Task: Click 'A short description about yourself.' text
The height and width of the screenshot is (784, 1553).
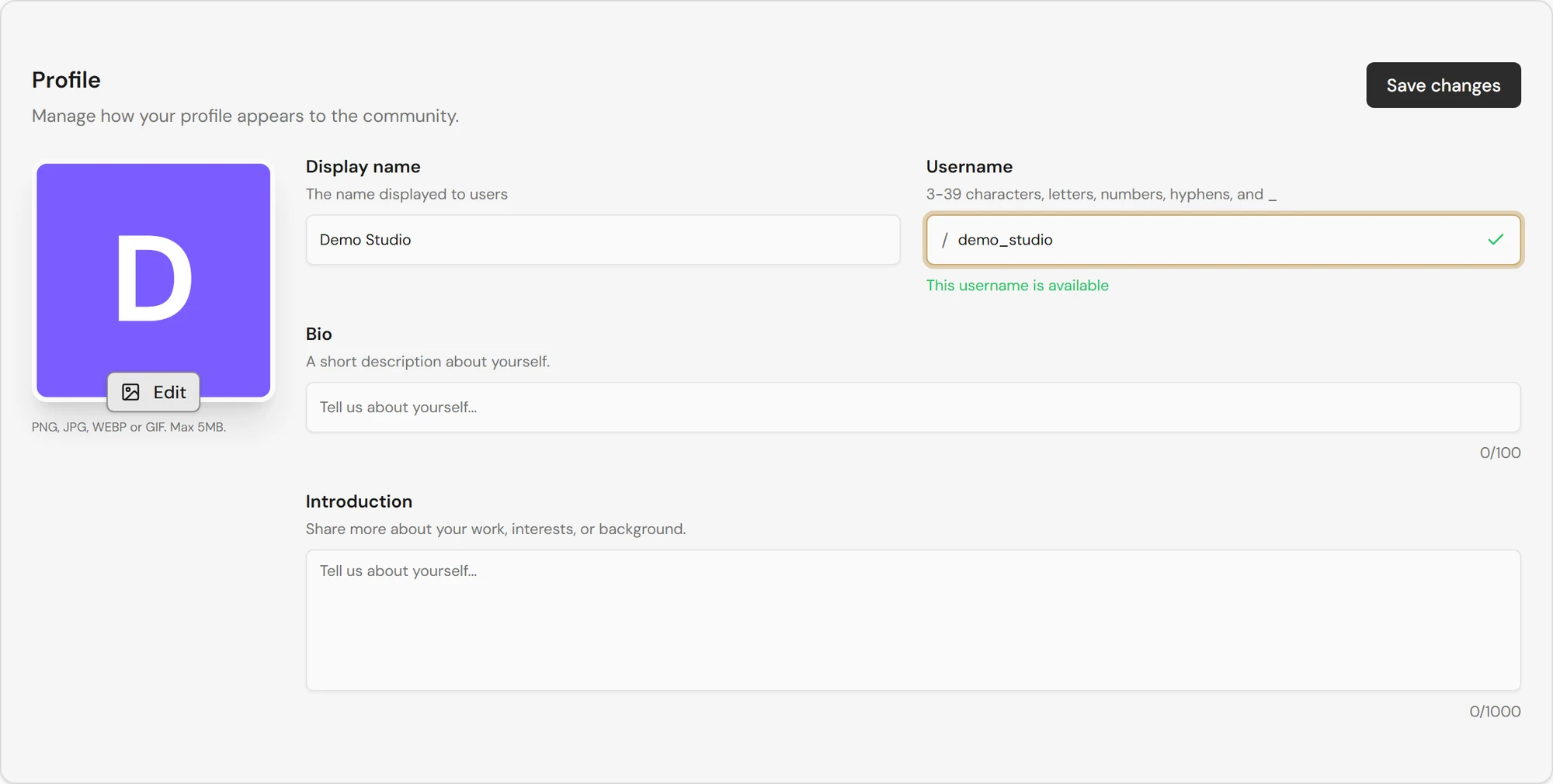Action: point(428,362)
